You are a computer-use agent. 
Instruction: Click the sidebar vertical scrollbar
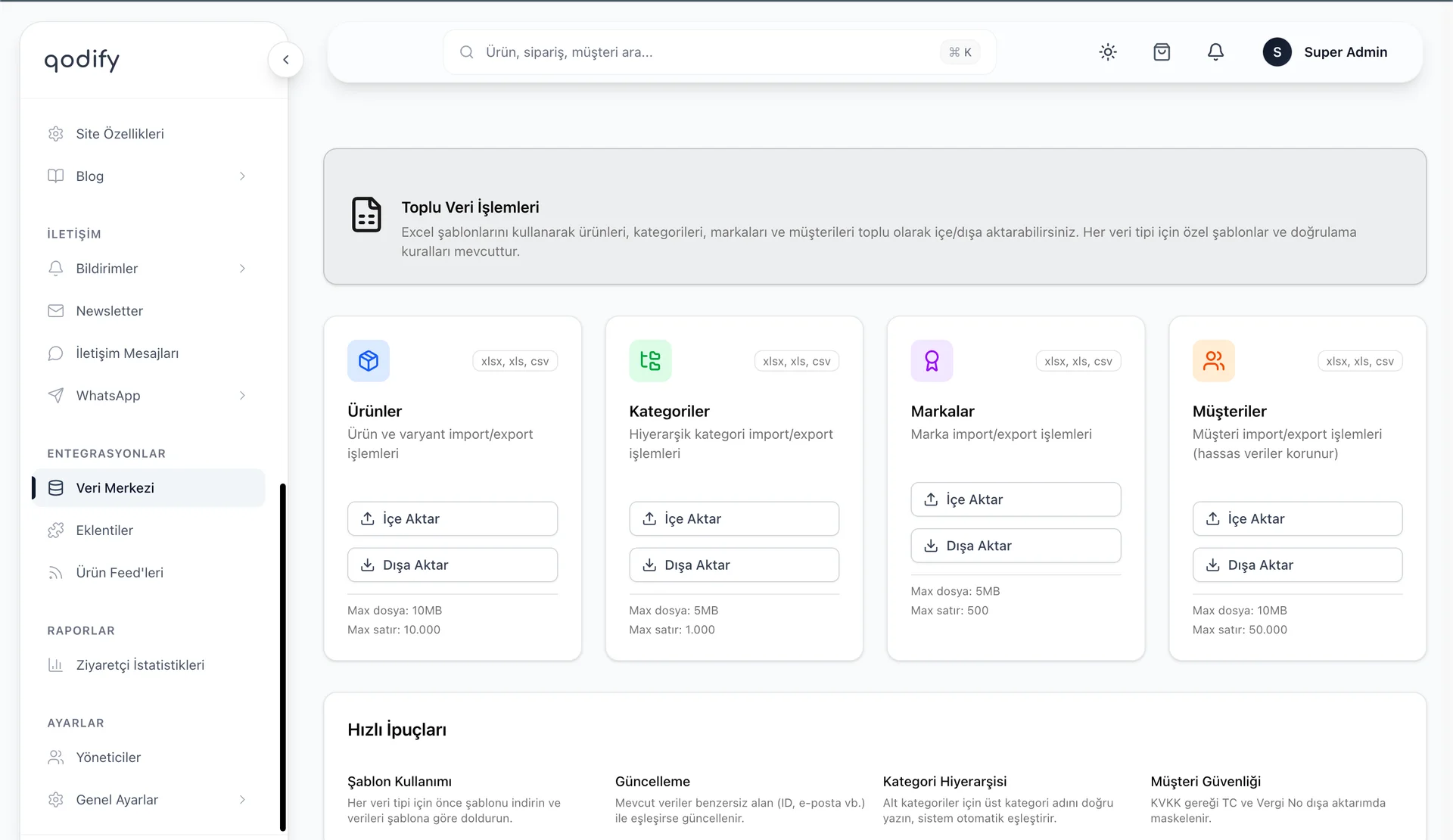coord(283,657)
